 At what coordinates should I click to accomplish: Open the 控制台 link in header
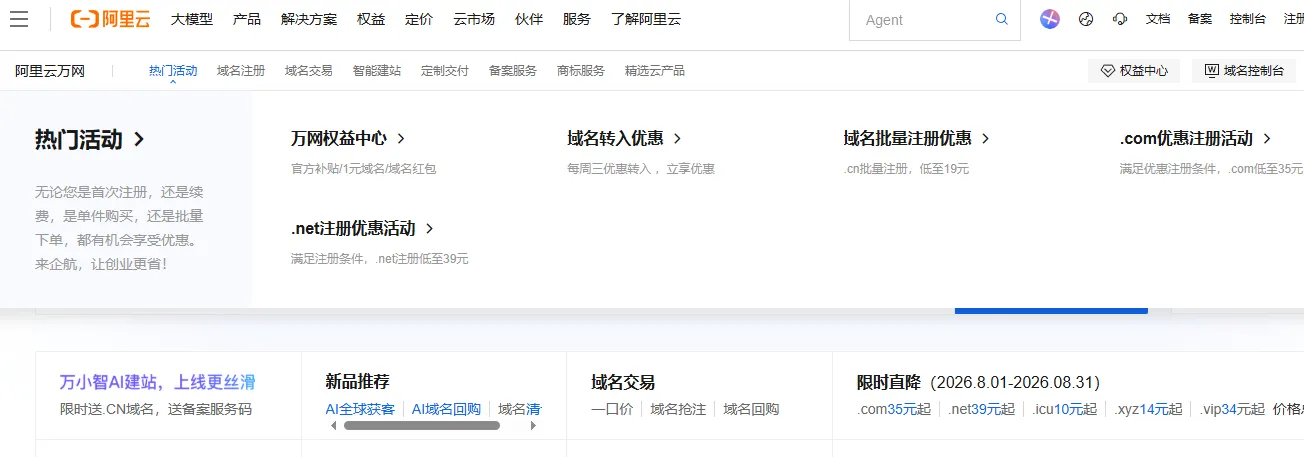1248,19
